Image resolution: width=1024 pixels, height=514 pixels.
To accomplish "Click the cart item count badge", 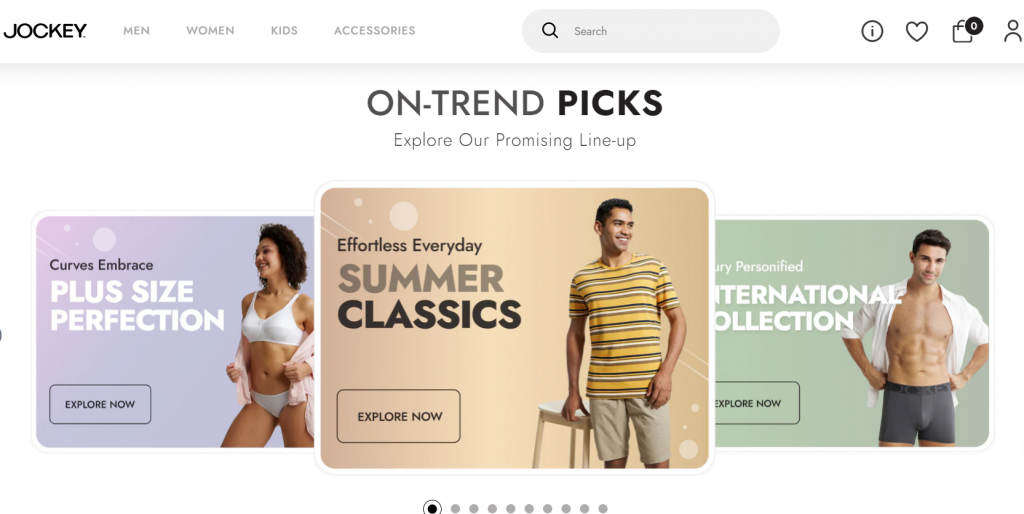I will click(974, 26).
